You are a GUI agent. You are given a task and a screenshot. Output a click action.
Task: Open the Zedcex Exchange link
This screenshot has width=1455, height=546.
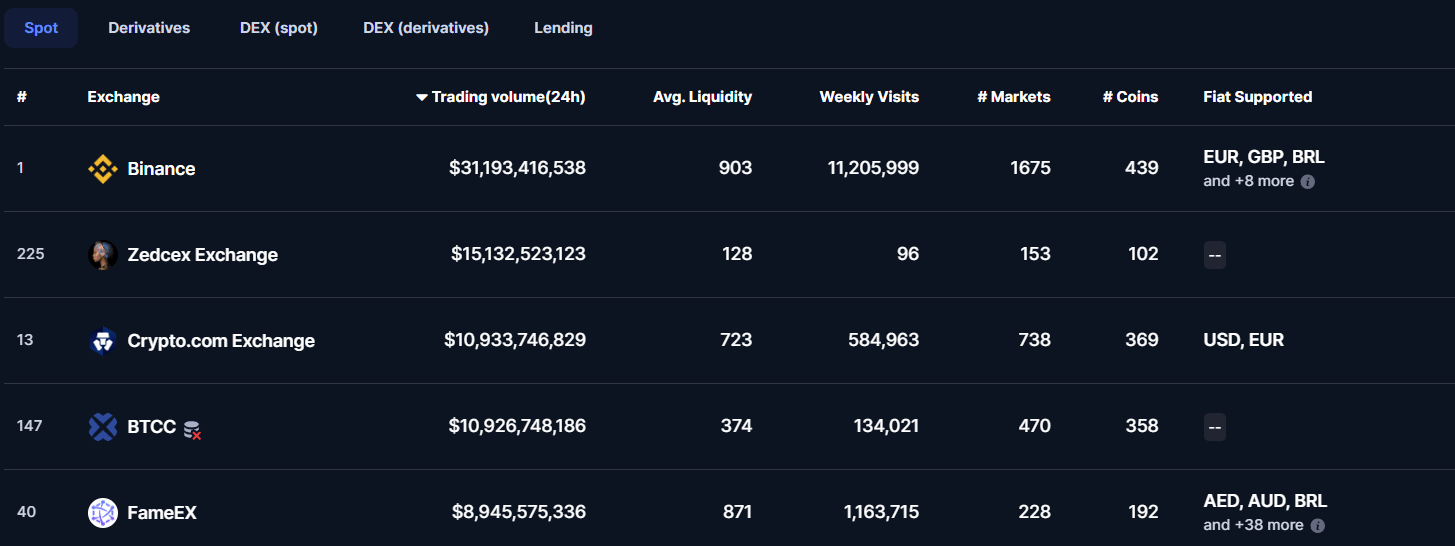[x=203, y=255]
